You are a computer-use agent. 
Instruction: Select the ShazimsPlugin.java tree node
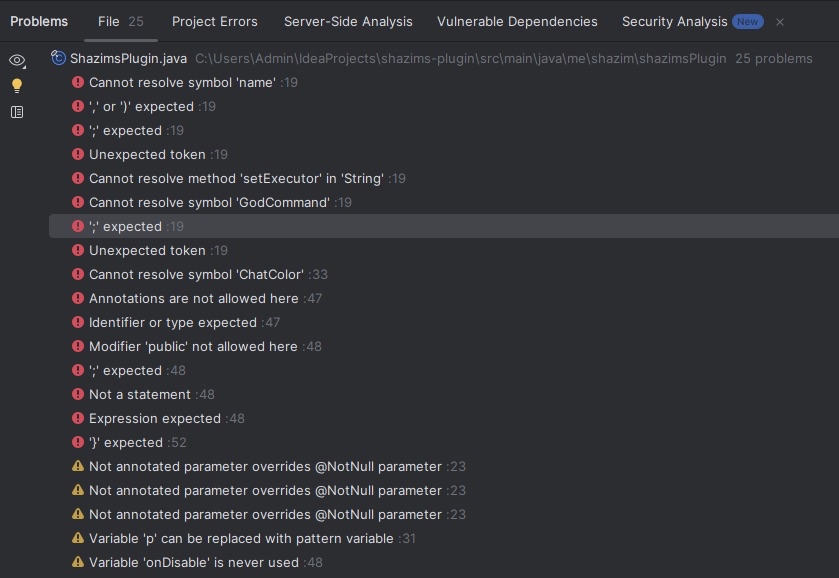(x=128, y=59)
